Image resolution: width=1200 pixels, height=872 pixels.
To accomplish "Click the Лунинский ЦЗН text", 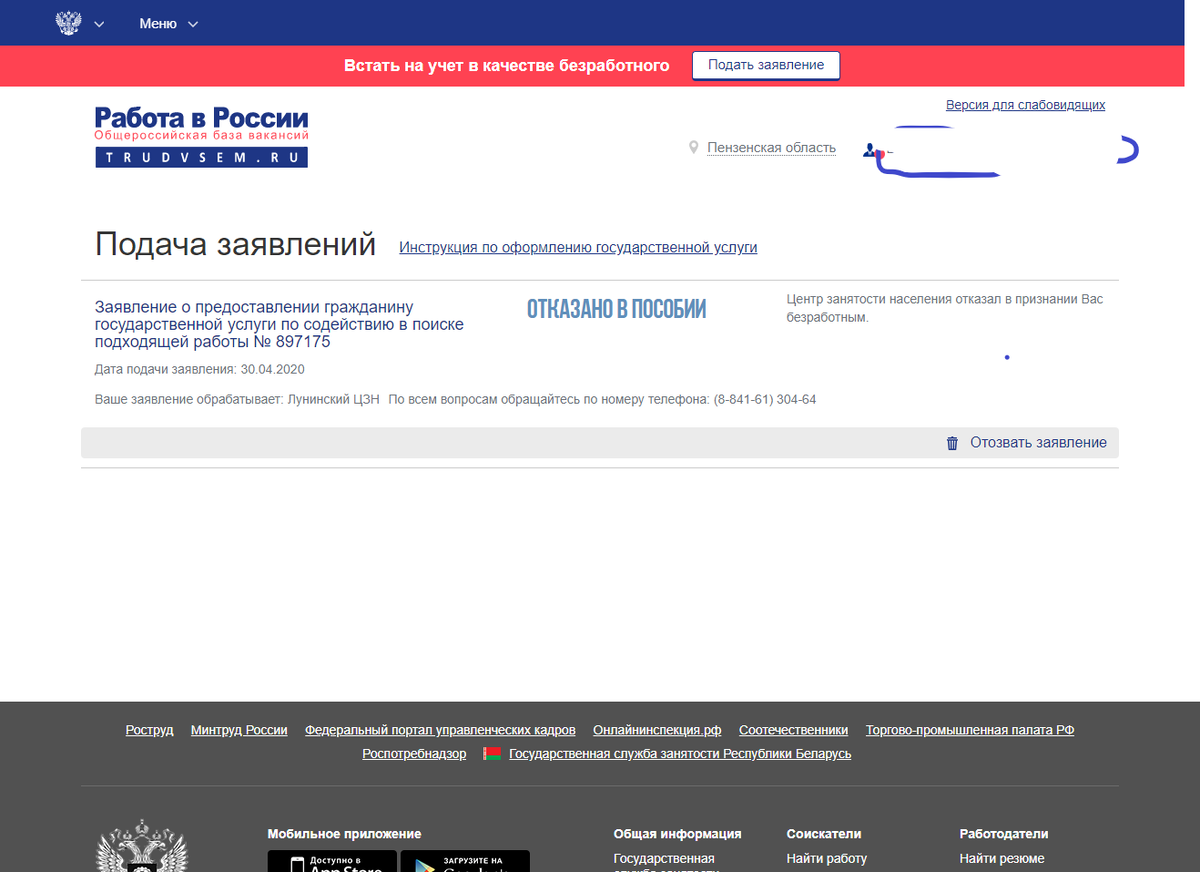I will [333, 400].
